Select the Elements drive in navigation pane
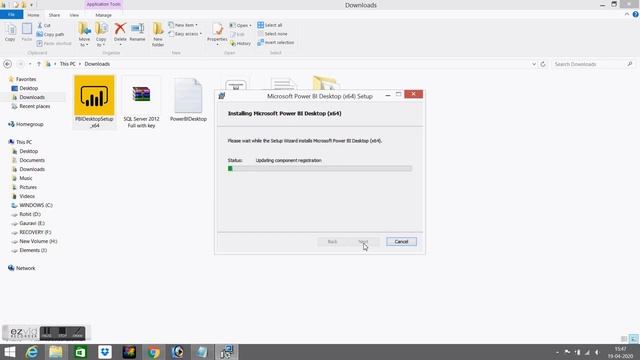The width and height of the screenshot is (640, 360). (x=33, y=250)
